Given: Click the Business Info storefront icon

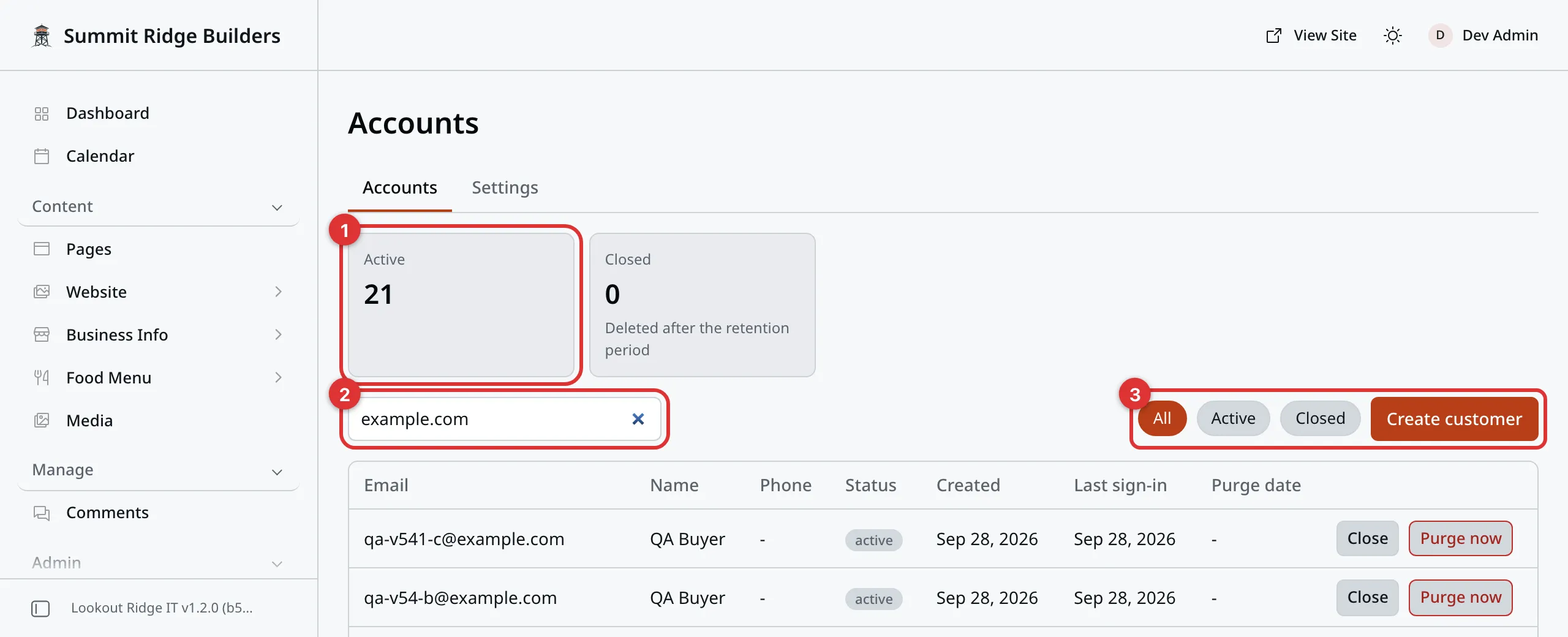Looking at the screenshot, I should point(42,335).
